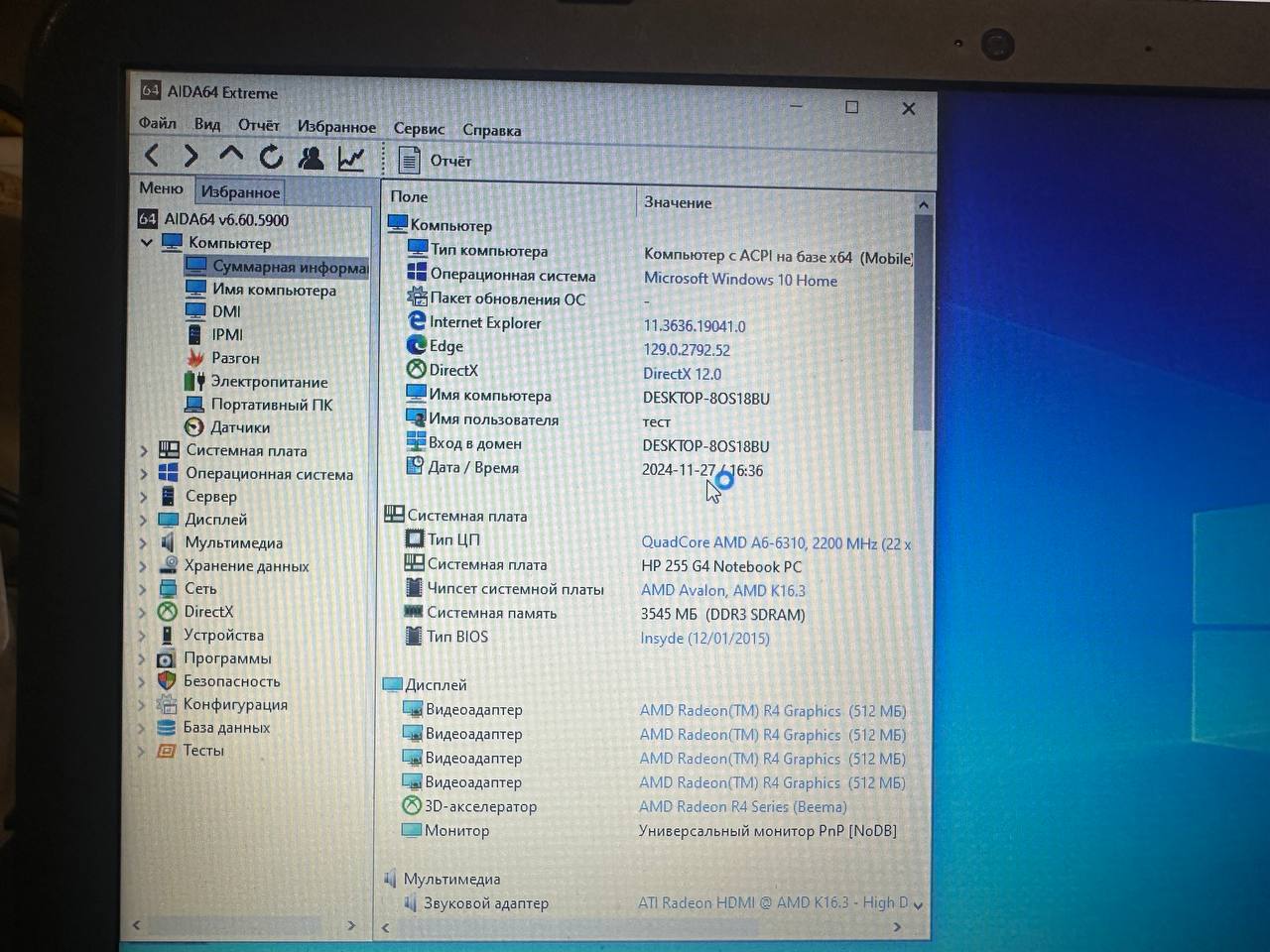Open the Вид menu
The width and height of the screenshot is (1270, 952).
[x=207, y=124]
